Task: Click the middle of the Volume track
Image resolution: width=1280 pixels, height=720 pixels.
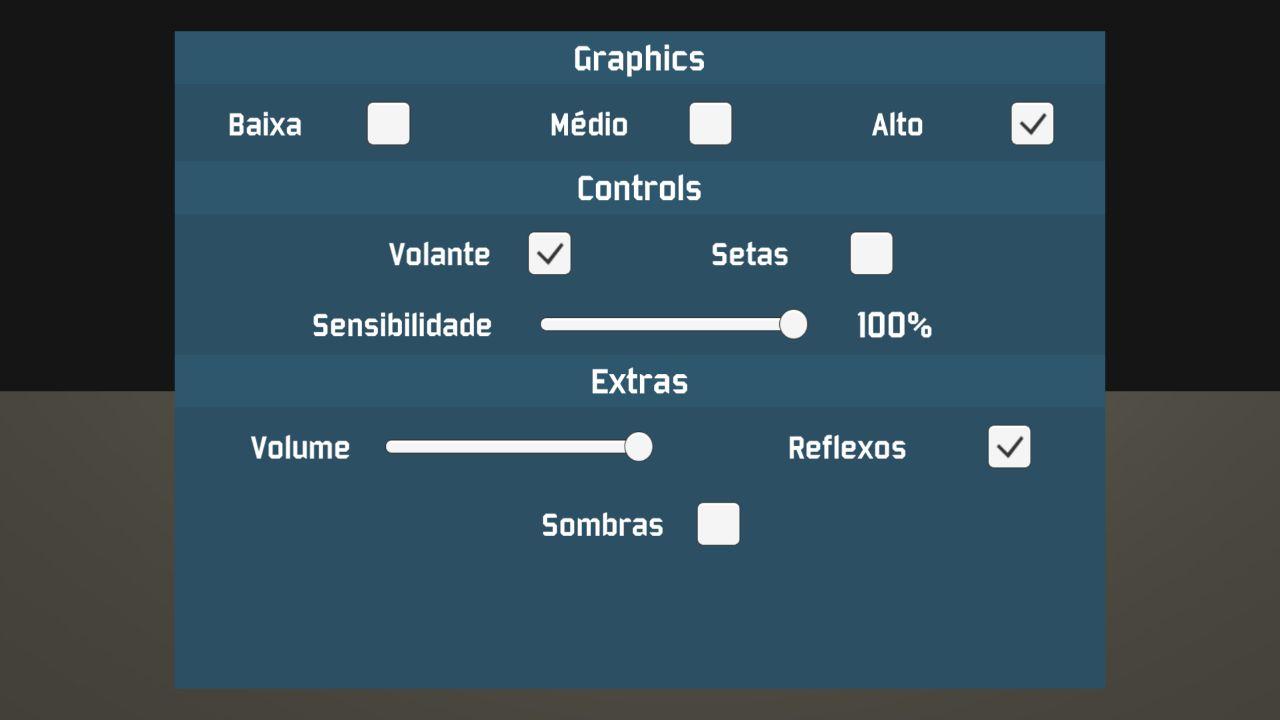Action: pos(510,447)
